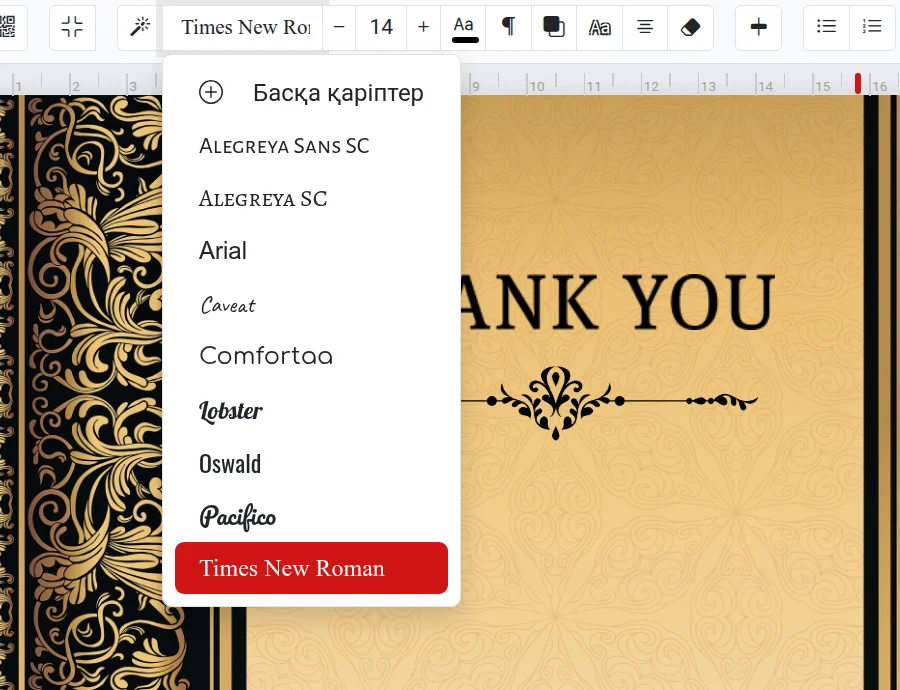Click the Басқа қаріптер menu entry
The width and height of the screenshot is (900, 690).
click(312, 92)
